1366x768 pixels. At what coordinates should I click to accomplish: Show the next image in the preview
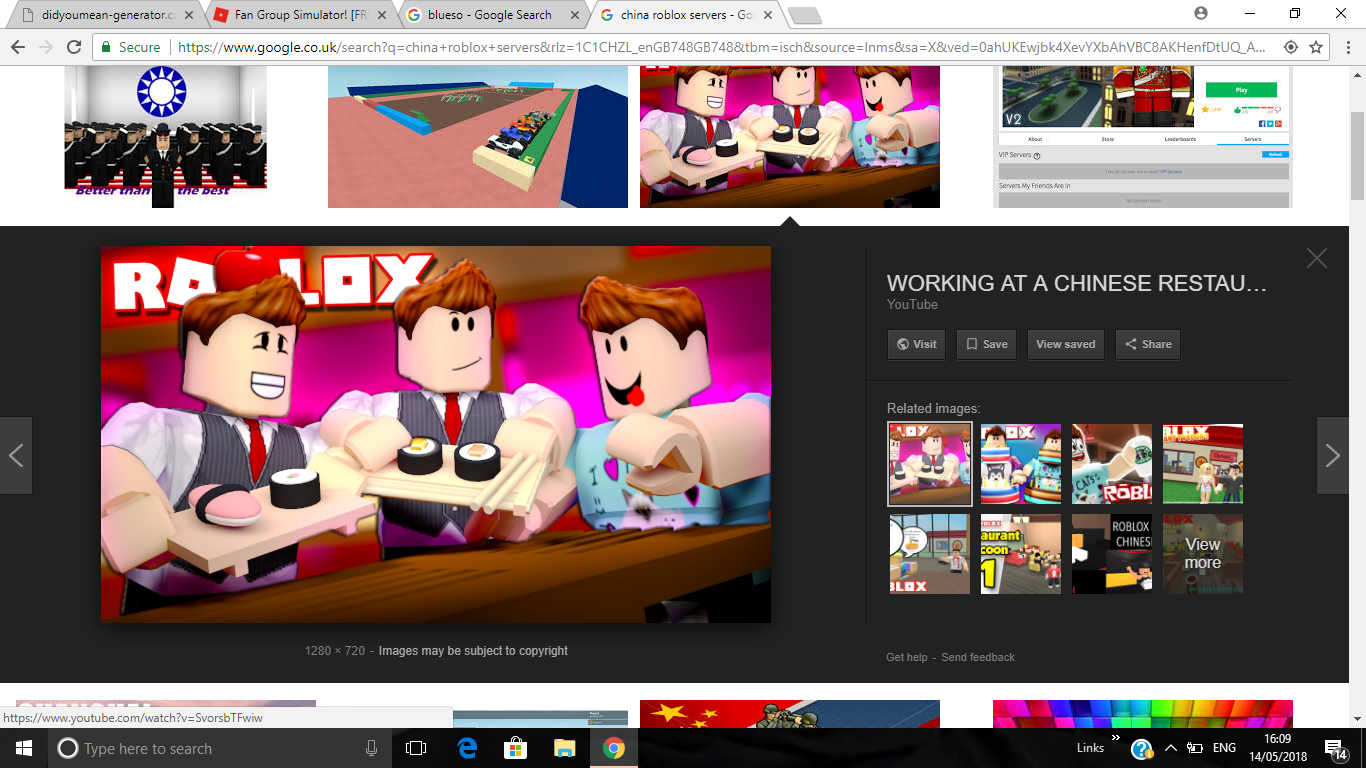[1332, 456]
